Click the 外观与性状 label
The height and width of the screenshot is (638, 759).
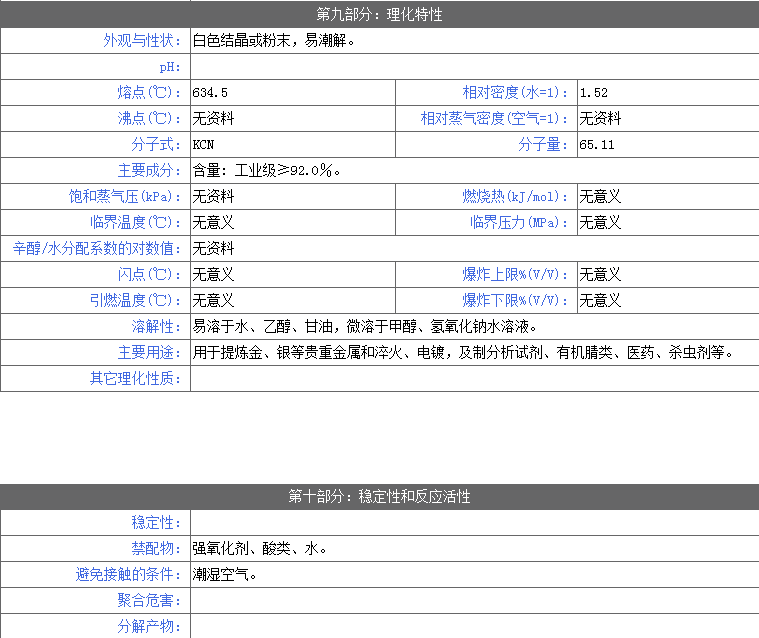coord(143,41)
